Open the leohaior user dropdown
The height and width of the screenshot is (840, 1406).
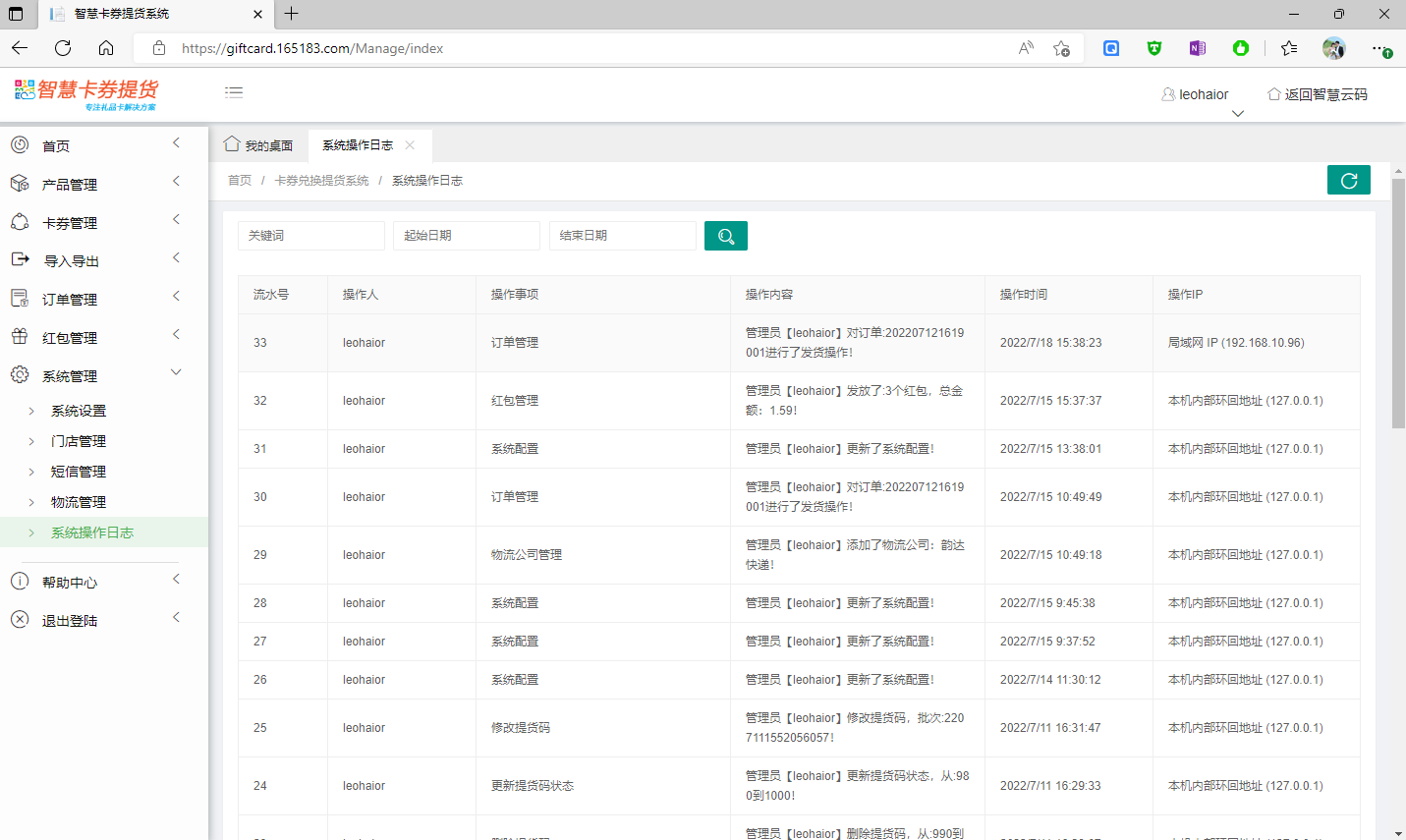click(x=1196, y=95)
